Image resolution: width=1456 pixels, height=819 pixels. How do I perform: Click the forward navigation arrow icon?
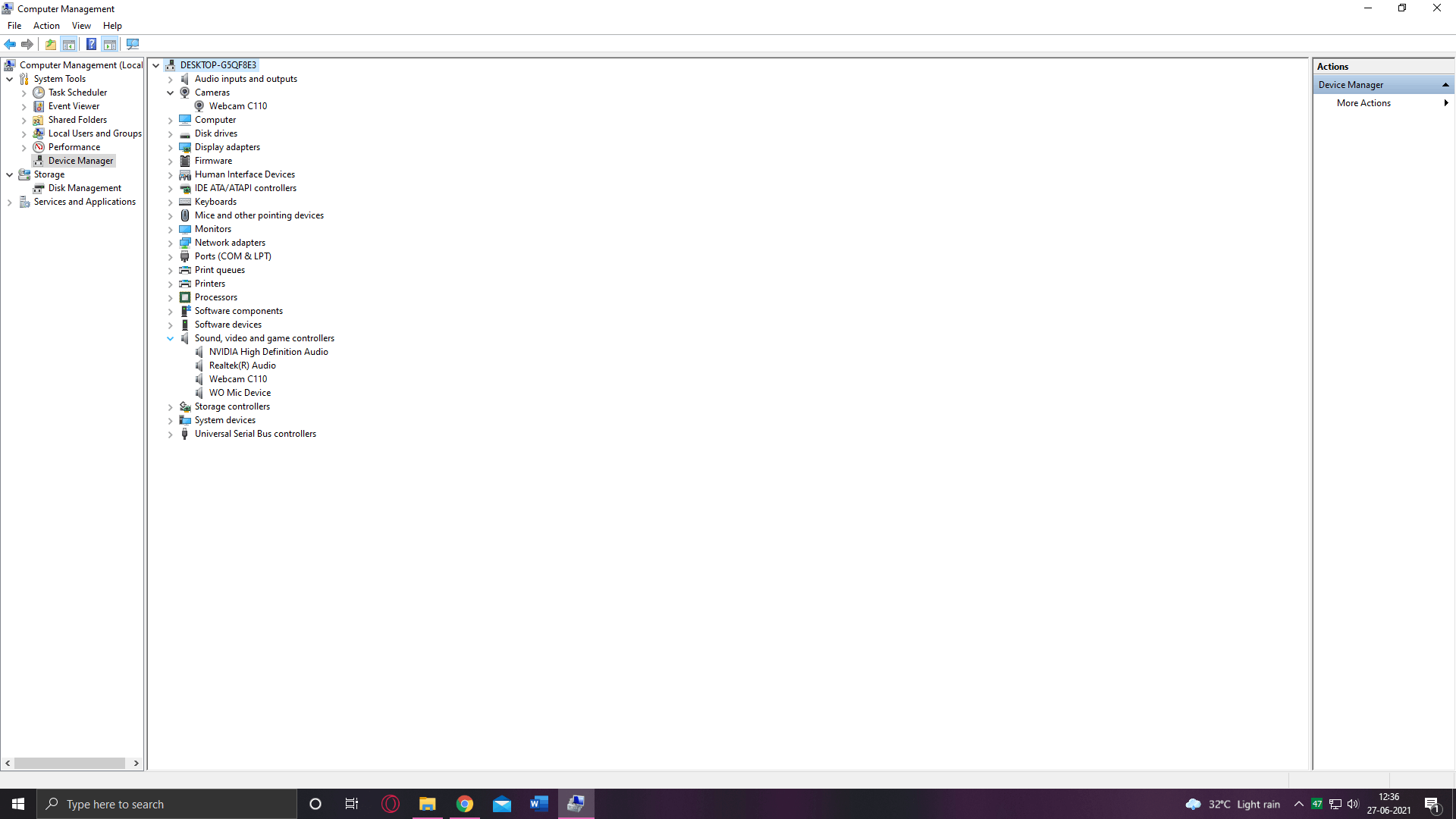click(x=28, y=44)
